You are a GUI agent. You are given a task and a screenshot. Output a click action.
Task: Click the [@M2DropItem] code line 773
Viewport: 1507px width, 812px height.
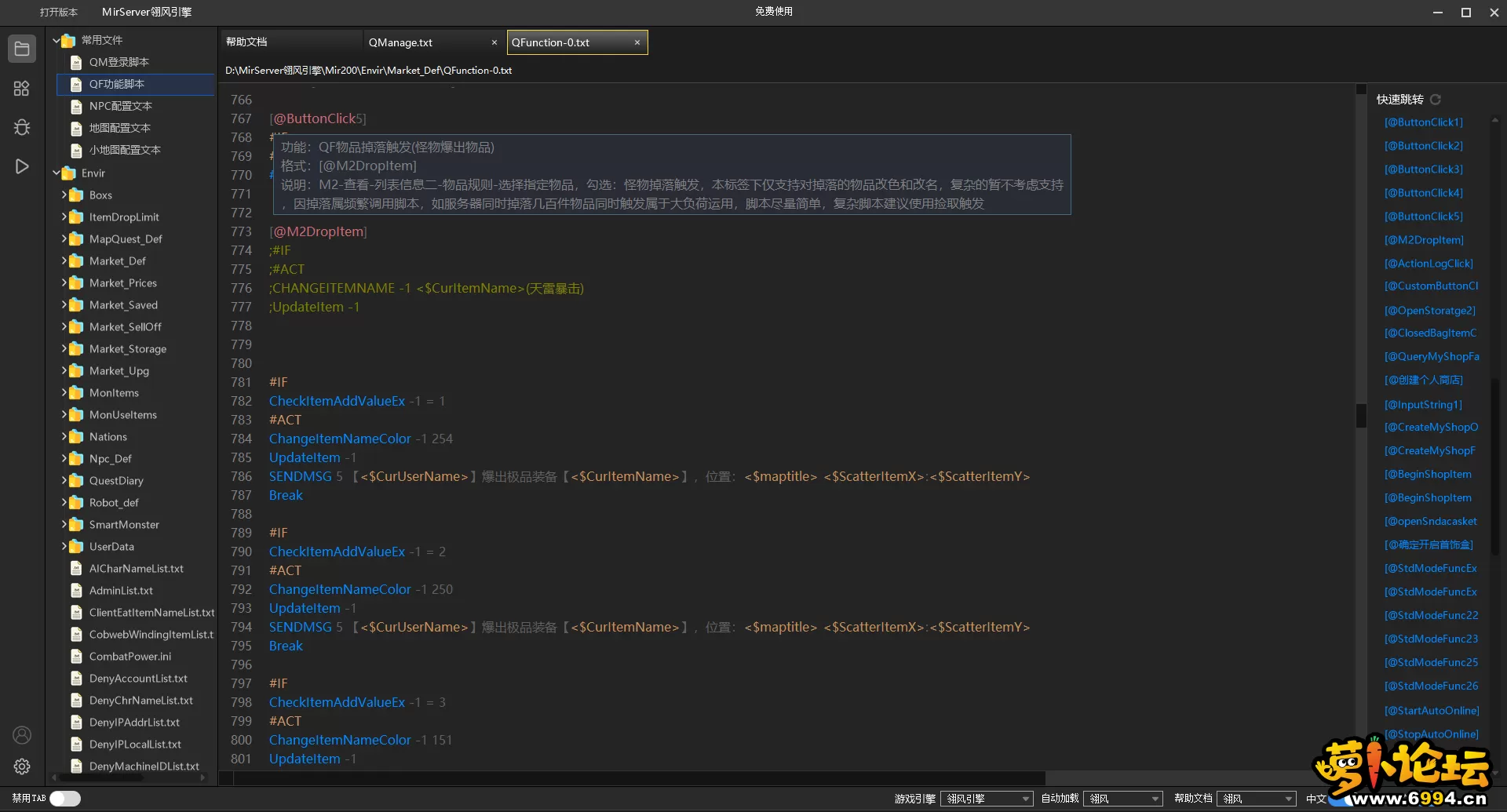(x=318, y=231)
